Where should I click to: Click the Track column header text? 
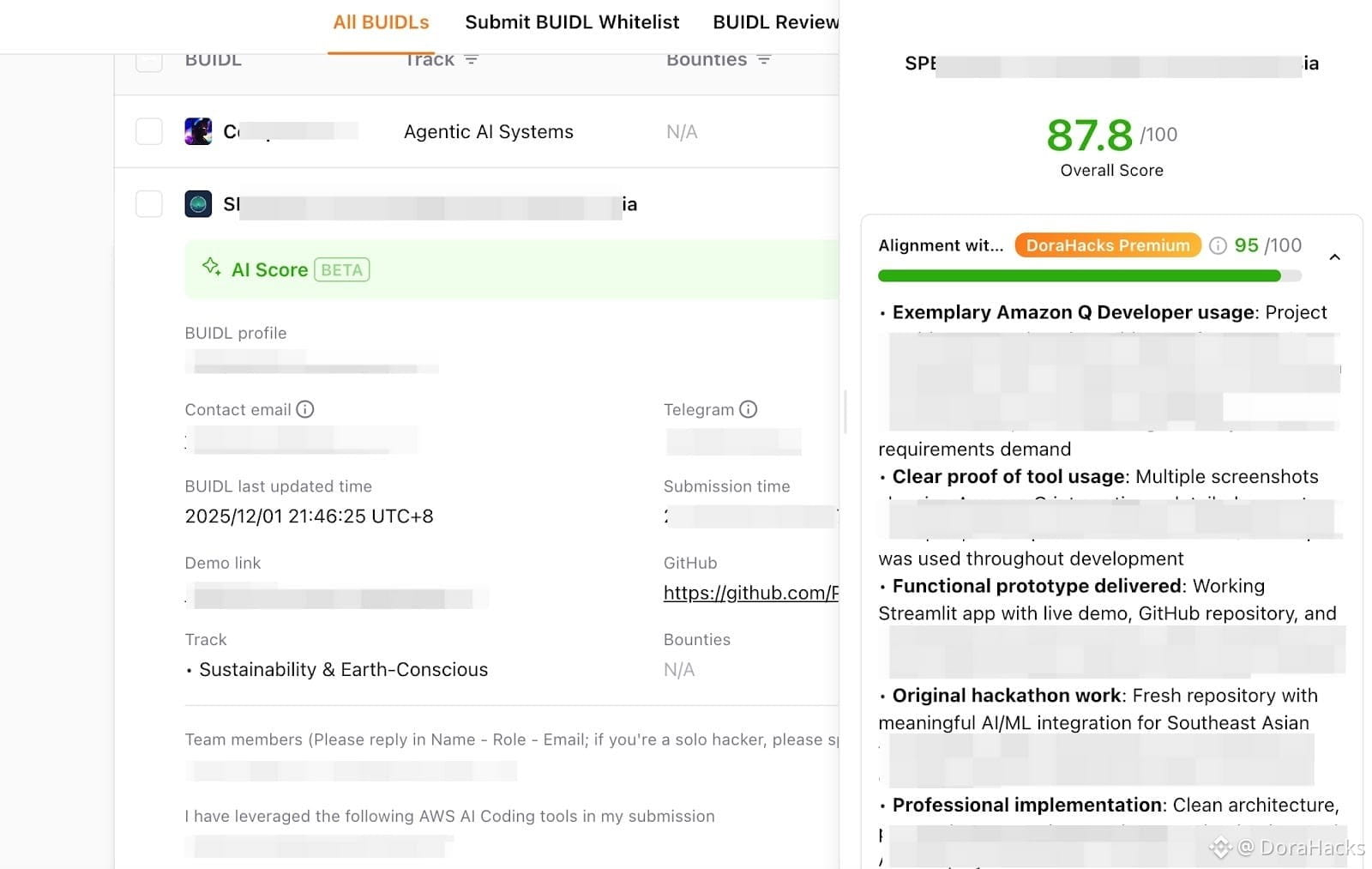point(430,59)
